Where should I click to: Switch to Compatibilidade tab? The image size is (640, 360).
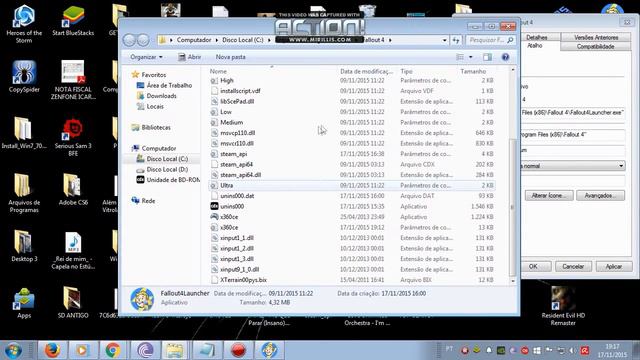[595, 47]
